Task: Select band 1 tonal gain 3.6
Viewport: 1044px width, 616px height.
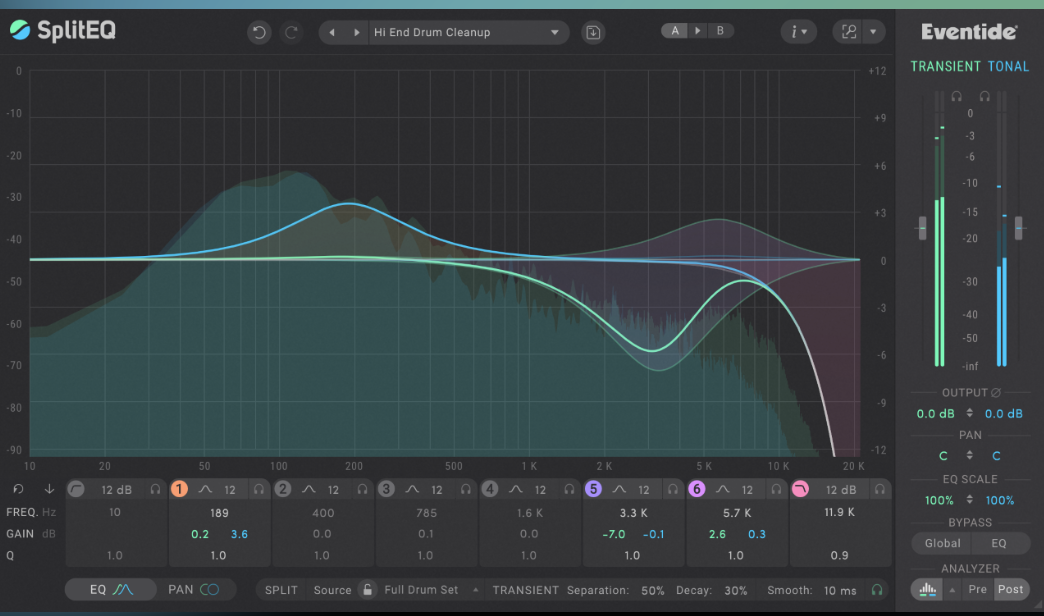Action: [239, 534]
